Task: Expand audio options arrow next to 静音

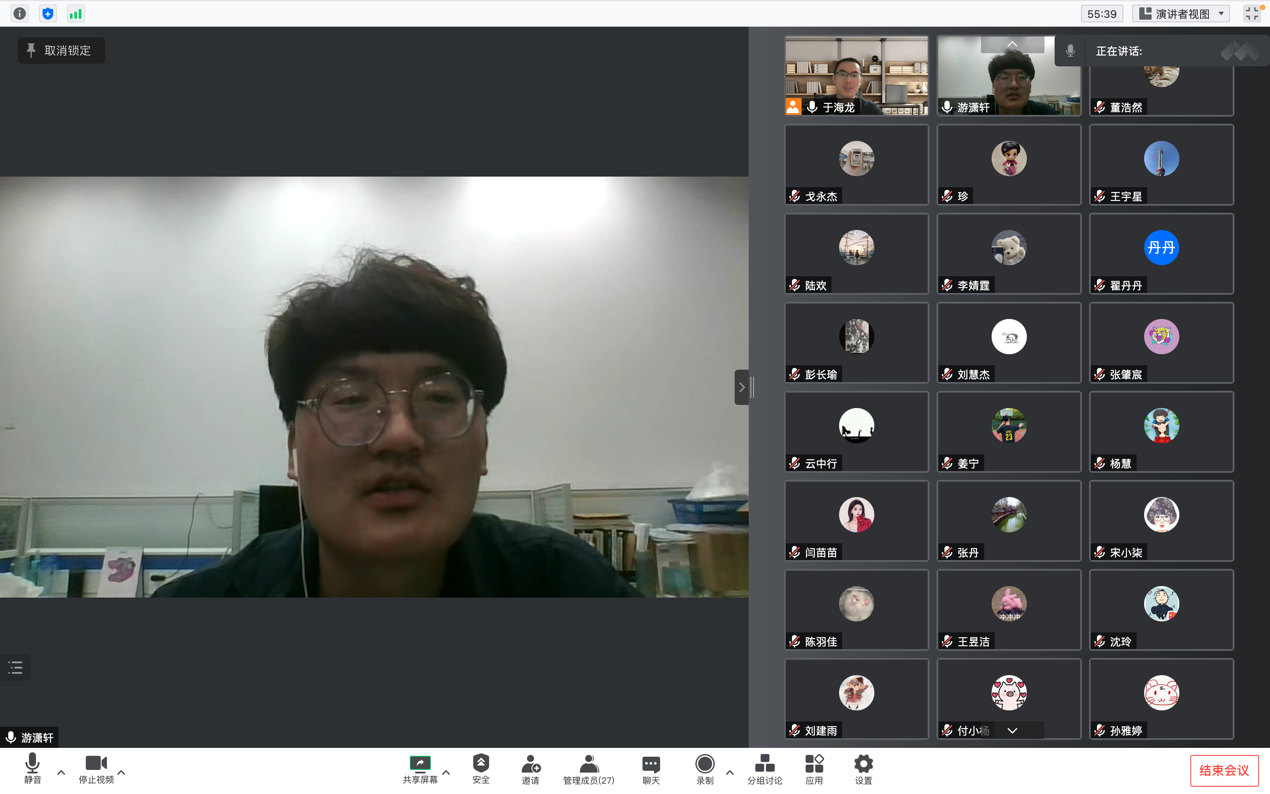Action: click(61, 772)
